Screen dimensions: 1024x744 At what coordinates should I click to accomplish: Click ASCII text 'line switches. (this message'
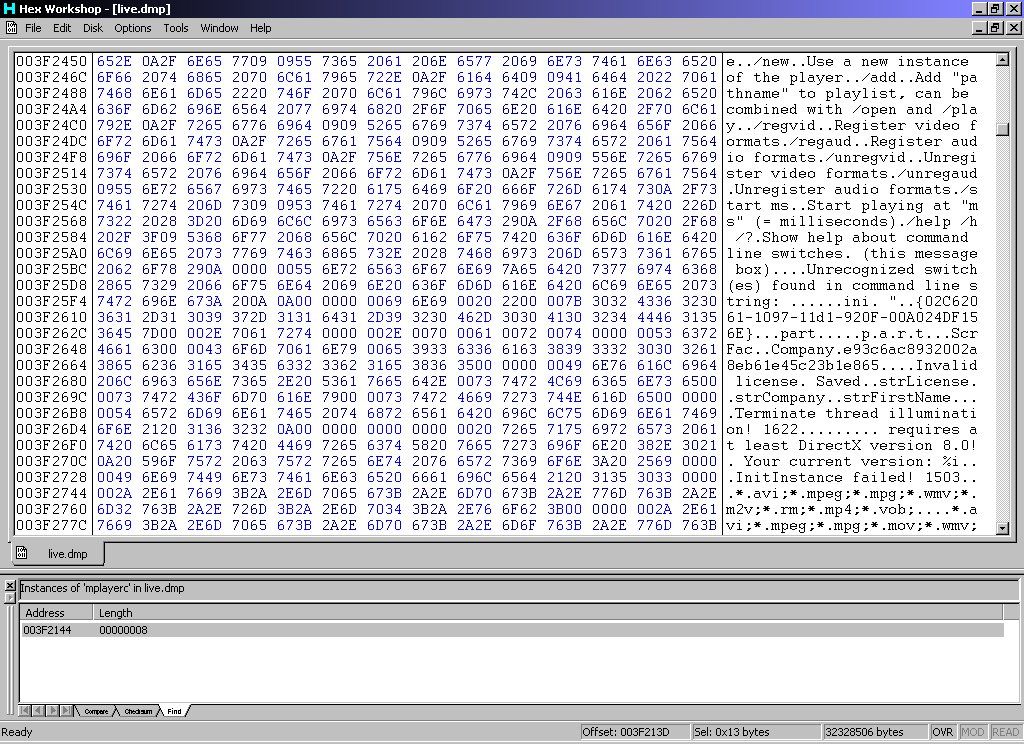point(852,253)
